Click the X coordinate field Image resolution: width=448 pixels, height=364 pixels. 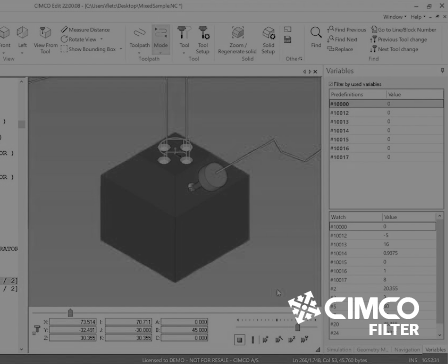coord(73,322)
